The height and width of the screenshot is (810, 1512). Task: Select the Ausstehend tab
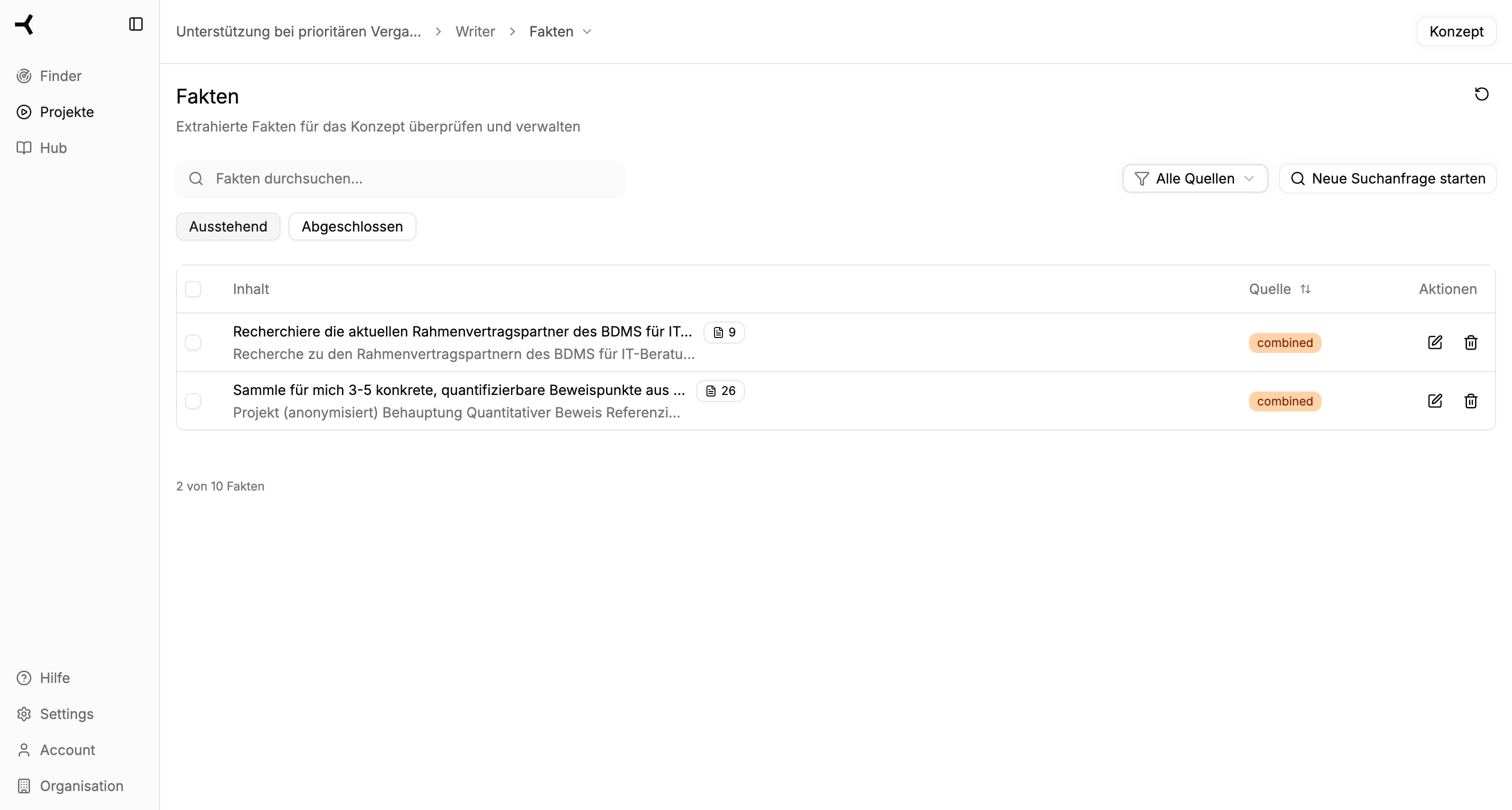point(227,226)
